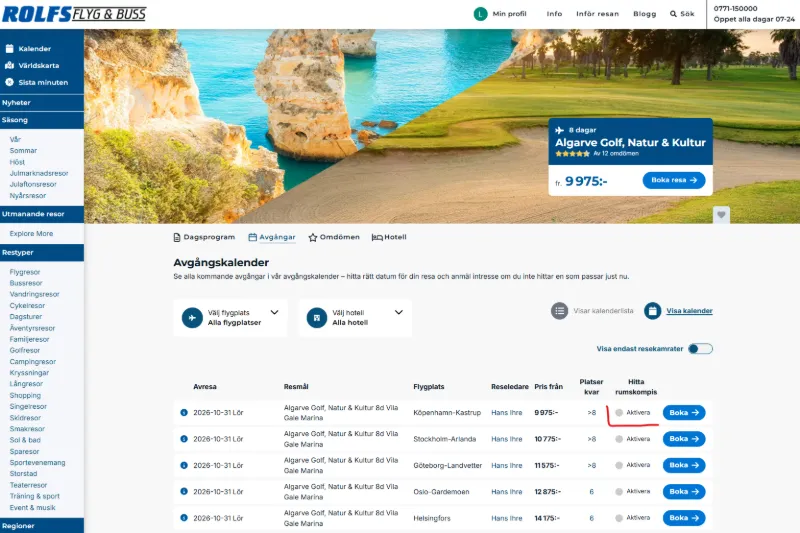Collapse Utmanande resor sidebar section

point(42,214)
